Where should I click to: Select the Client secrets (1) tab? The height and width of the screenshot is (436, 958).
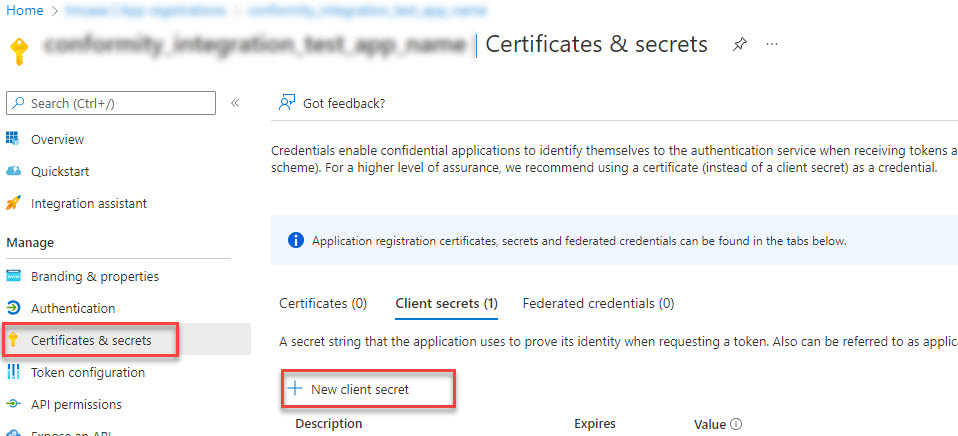(446, 302)
